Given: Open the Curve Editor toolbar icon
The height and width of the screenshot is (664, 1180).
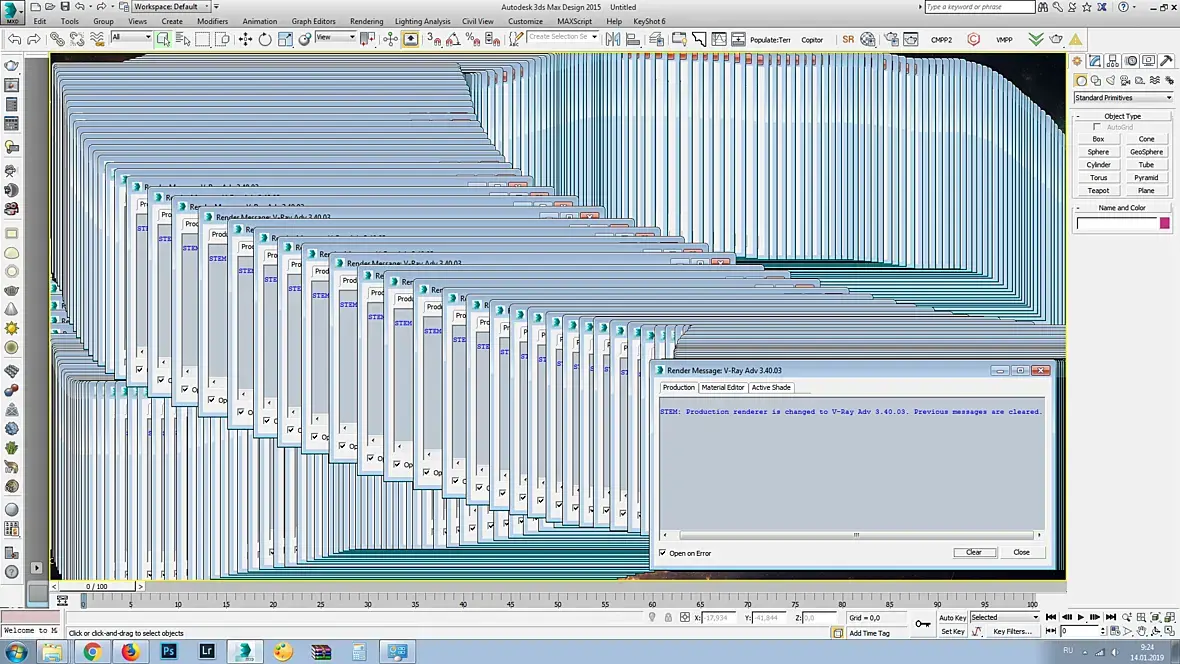Looking at the screenshot, I should click(719, 39).
